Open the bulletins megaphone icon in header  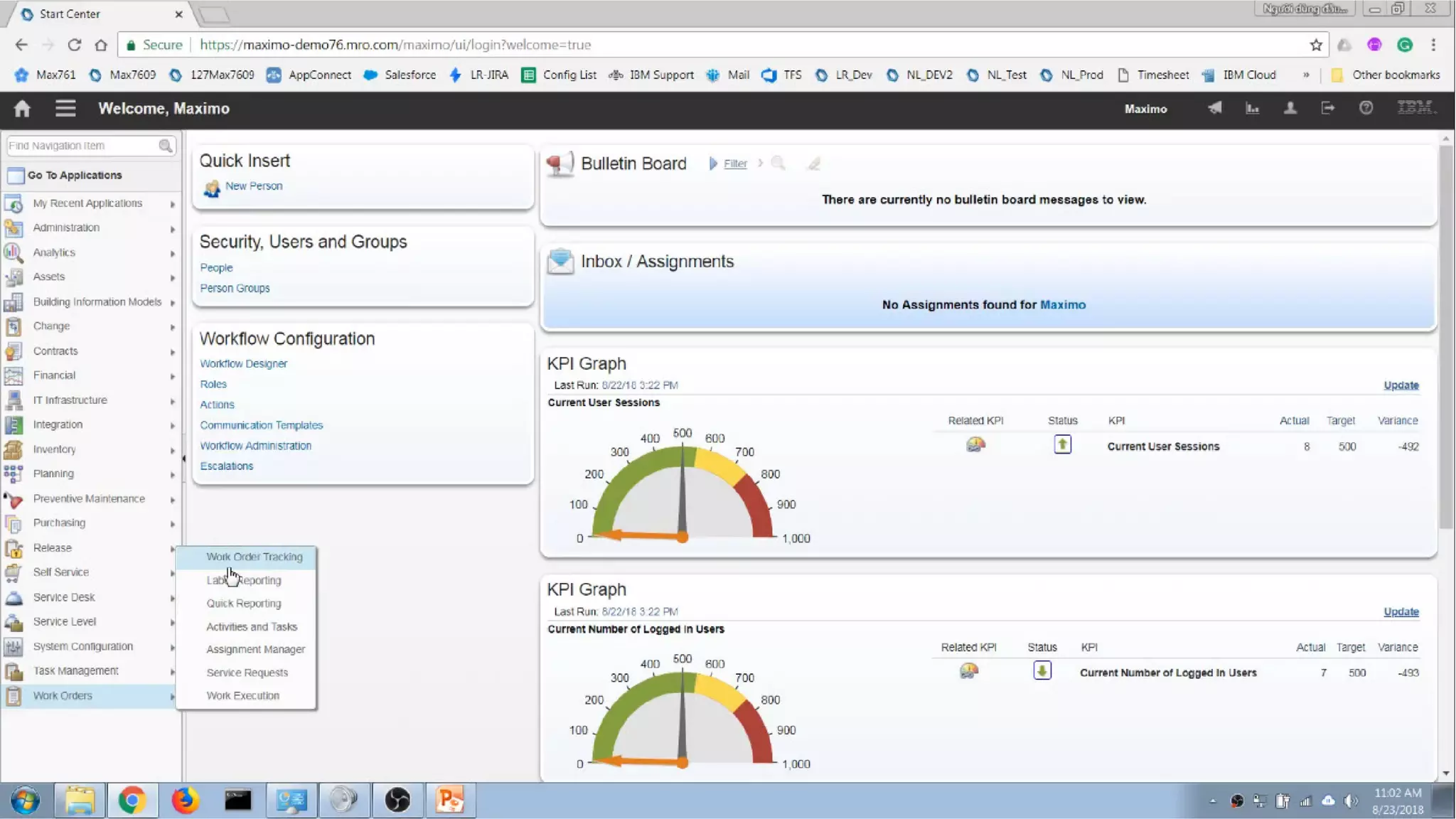coord(1215,108)
